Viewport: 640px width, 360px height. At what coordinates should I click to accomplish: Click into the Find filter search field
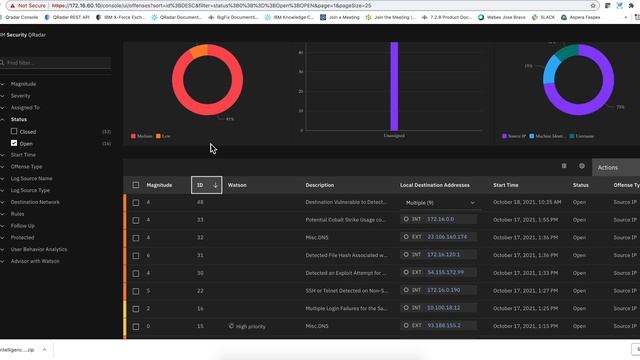coord(57,62)
